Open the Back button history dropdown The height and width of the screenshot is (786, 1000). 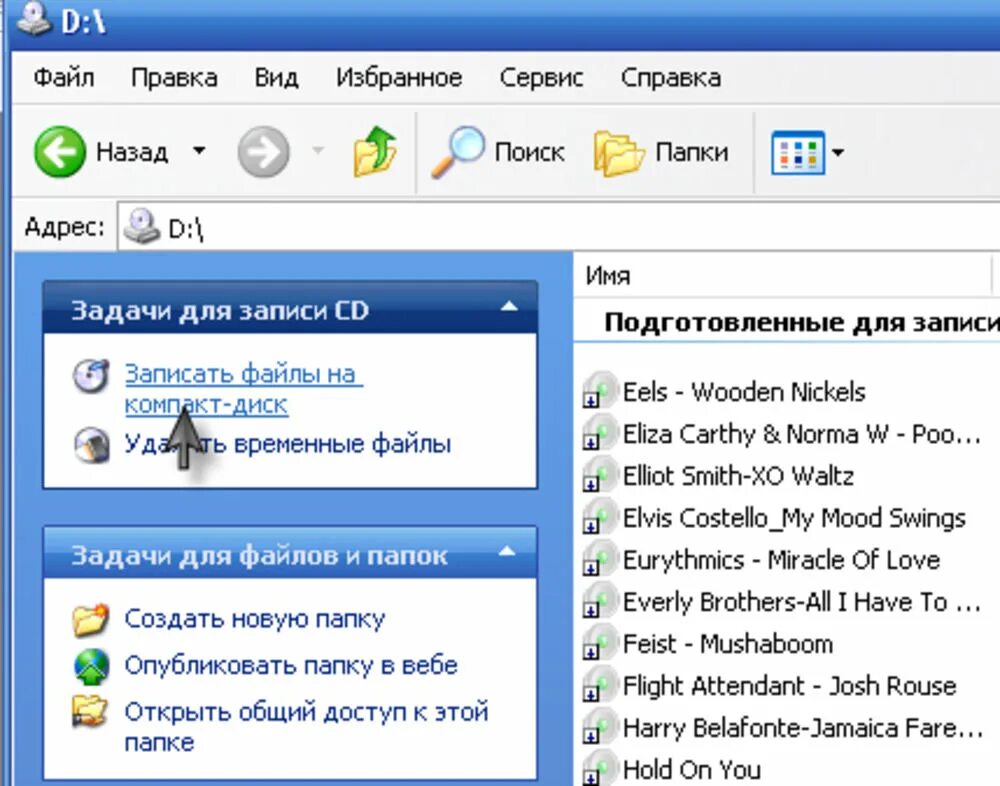(x=199, y=151)
